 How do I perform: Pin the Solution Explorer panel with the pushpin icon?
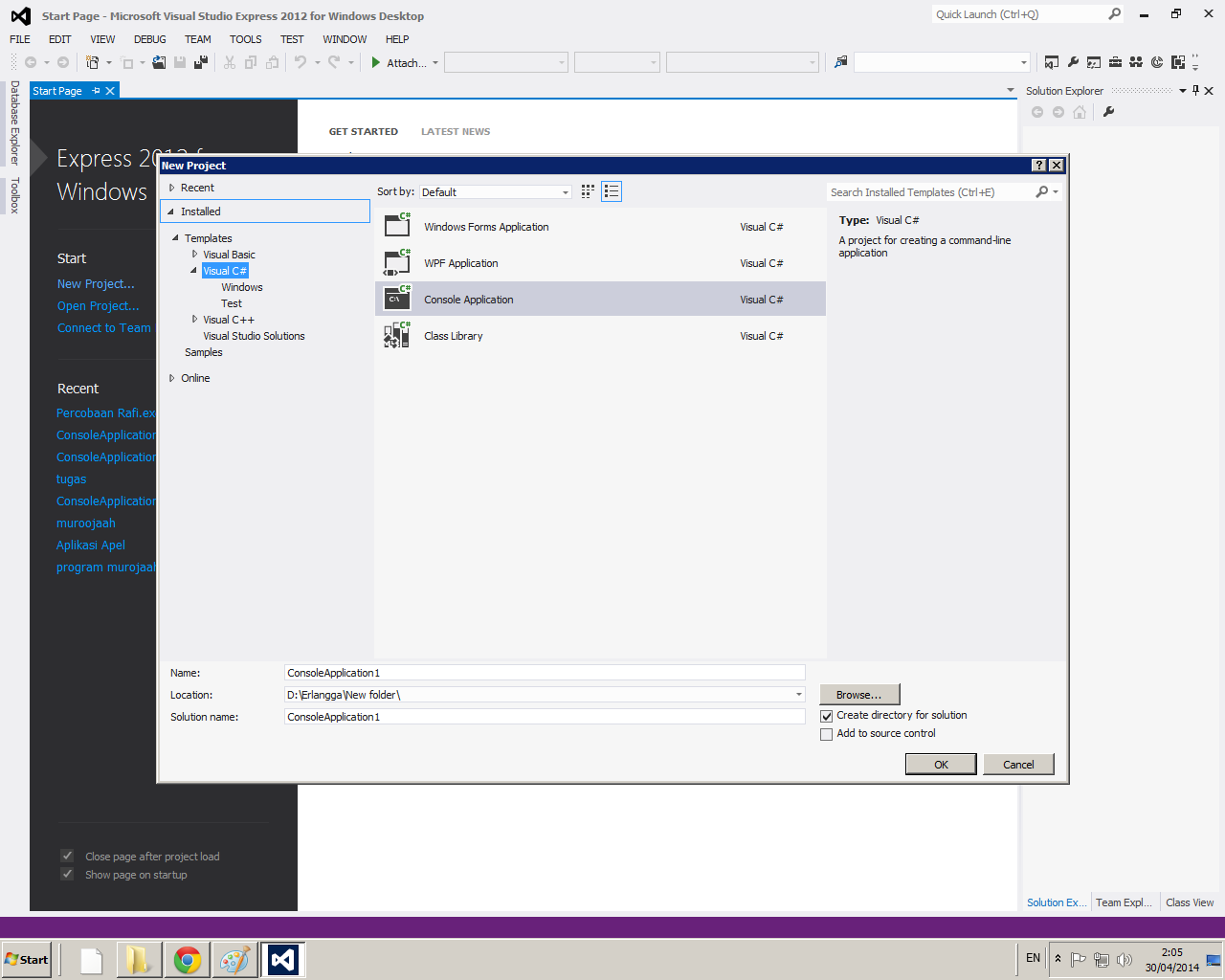click(1196, 91)
